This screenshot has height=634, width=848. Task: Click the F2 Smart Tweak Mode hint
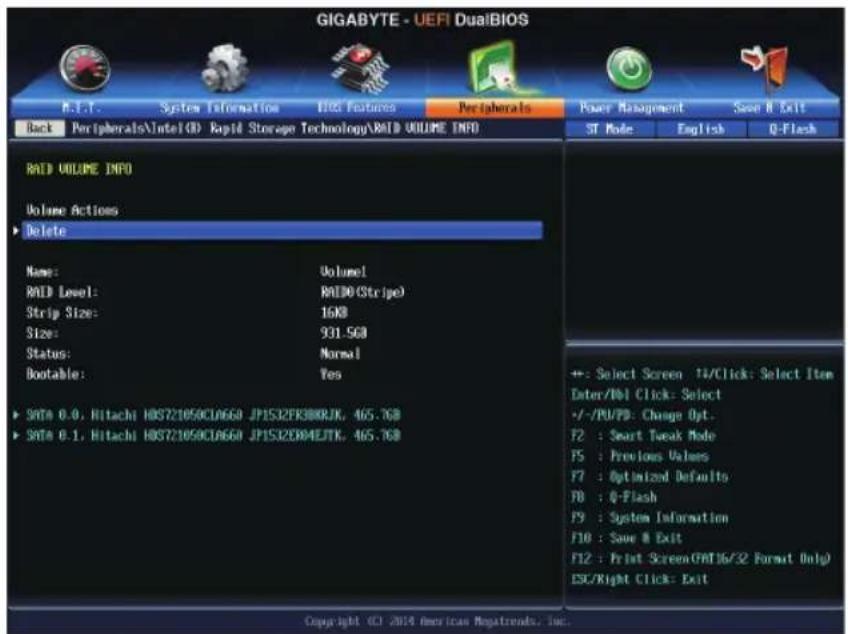click(x=643, y=435)
